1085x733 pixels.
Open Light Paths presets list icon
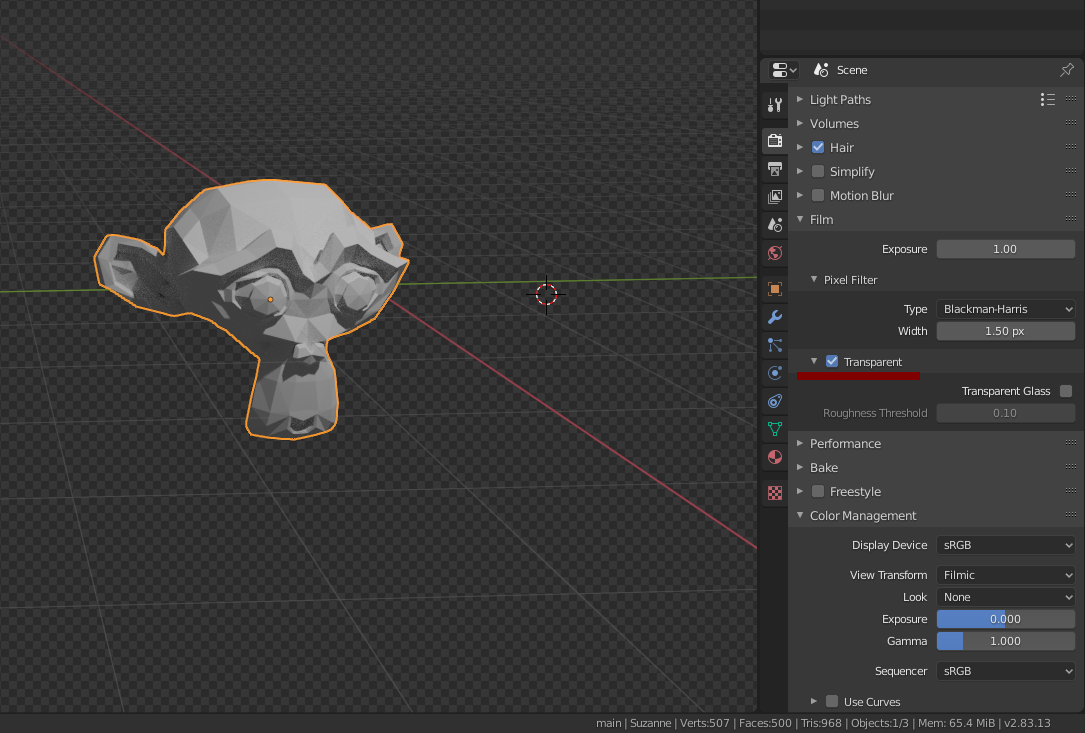coord(1048,100)
